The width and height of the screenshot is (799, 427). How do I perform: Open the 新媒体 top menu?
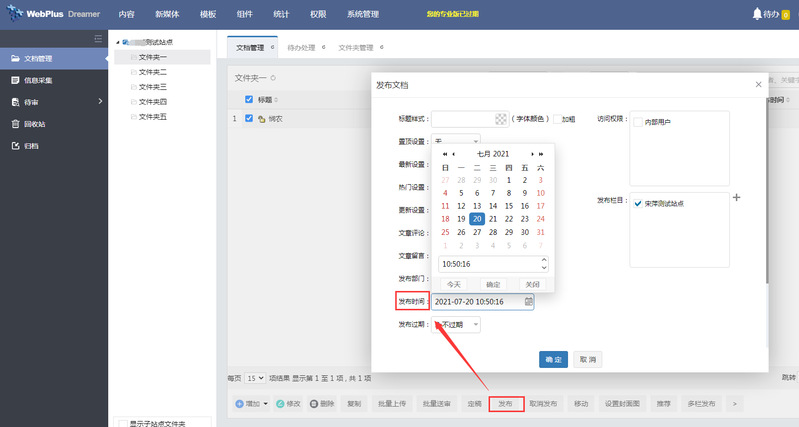[x=167, y=14]
